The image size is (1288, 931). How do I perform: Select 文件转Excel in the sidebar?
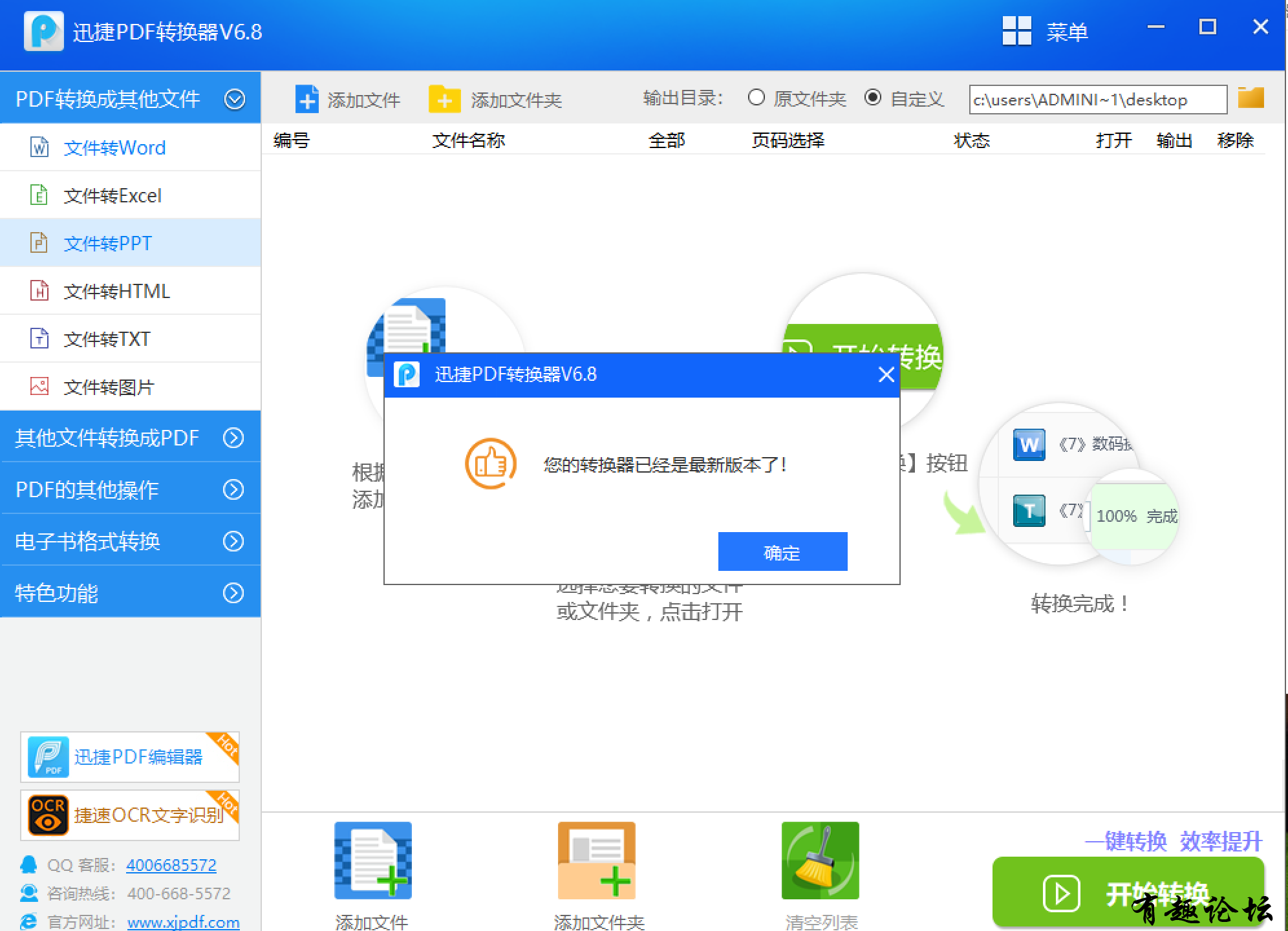(113, 195)
